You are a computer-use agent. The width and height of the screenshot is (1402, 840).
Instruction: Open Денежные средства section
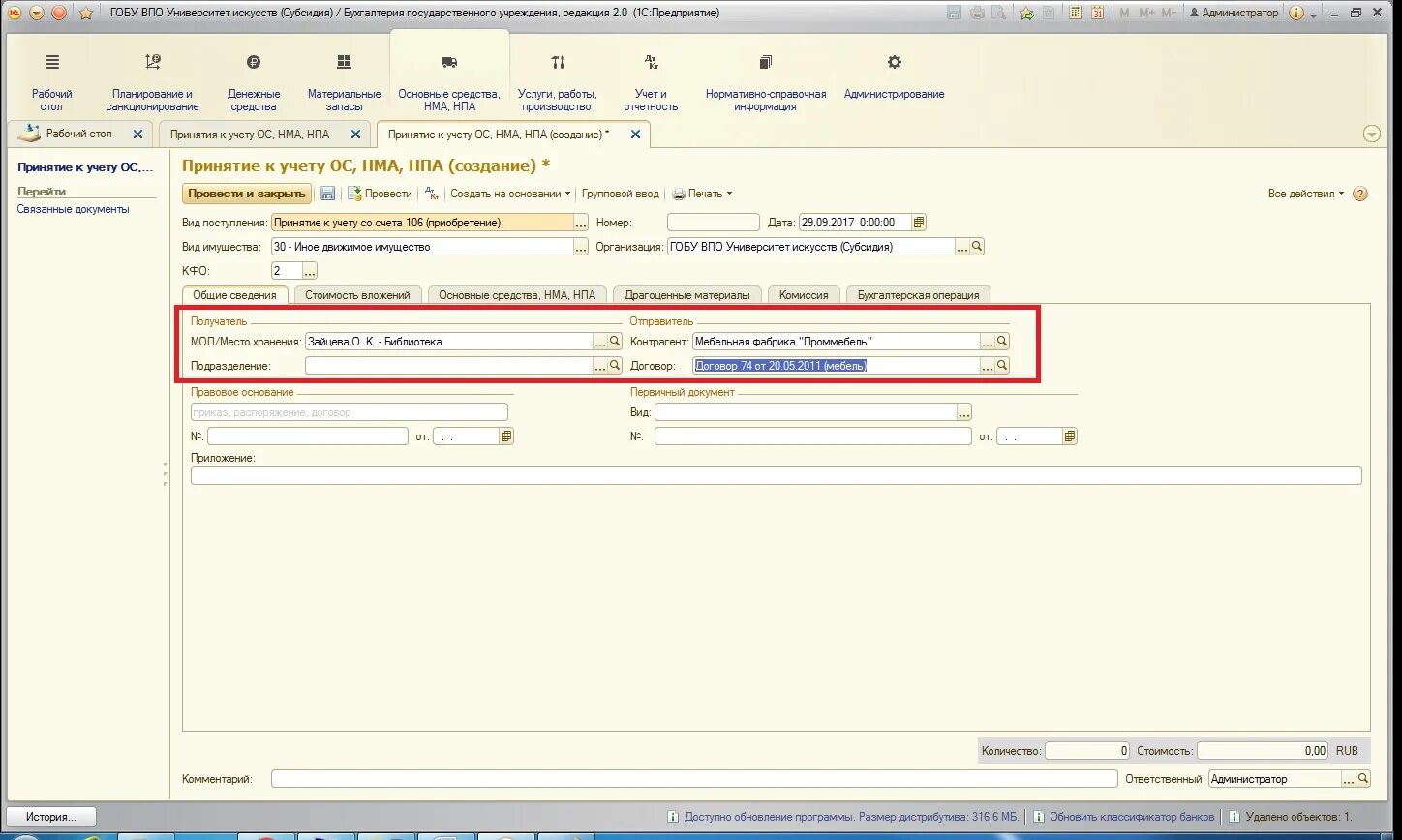coord(254,82)
